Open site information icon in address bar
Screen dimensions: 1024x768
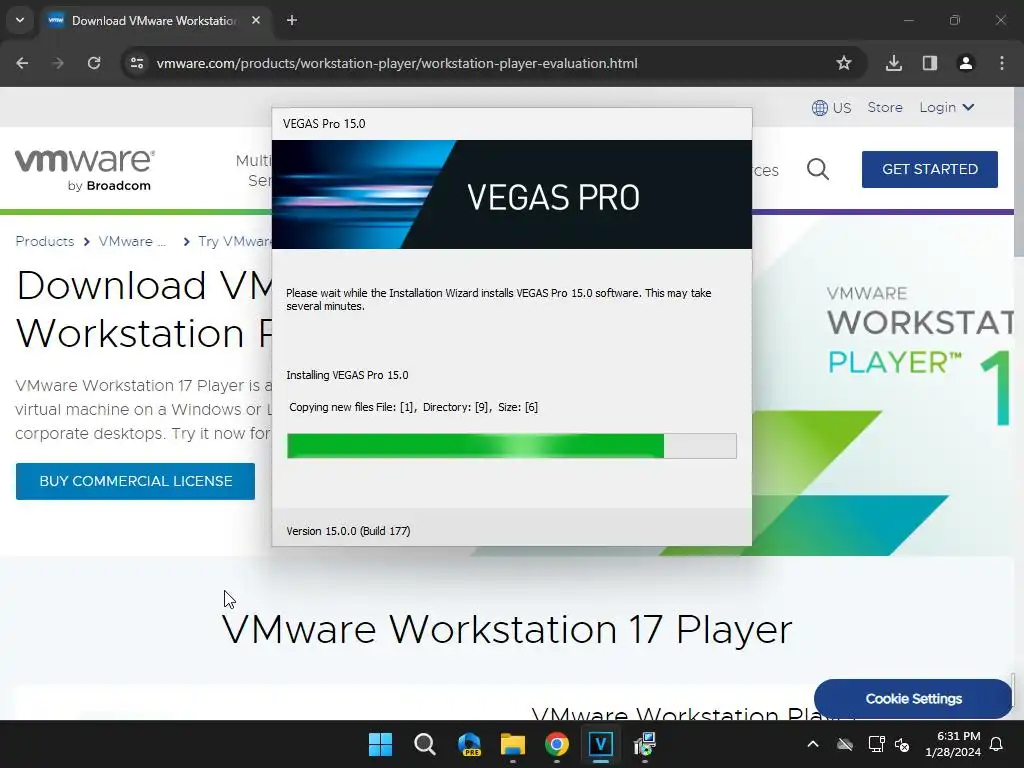137,63
